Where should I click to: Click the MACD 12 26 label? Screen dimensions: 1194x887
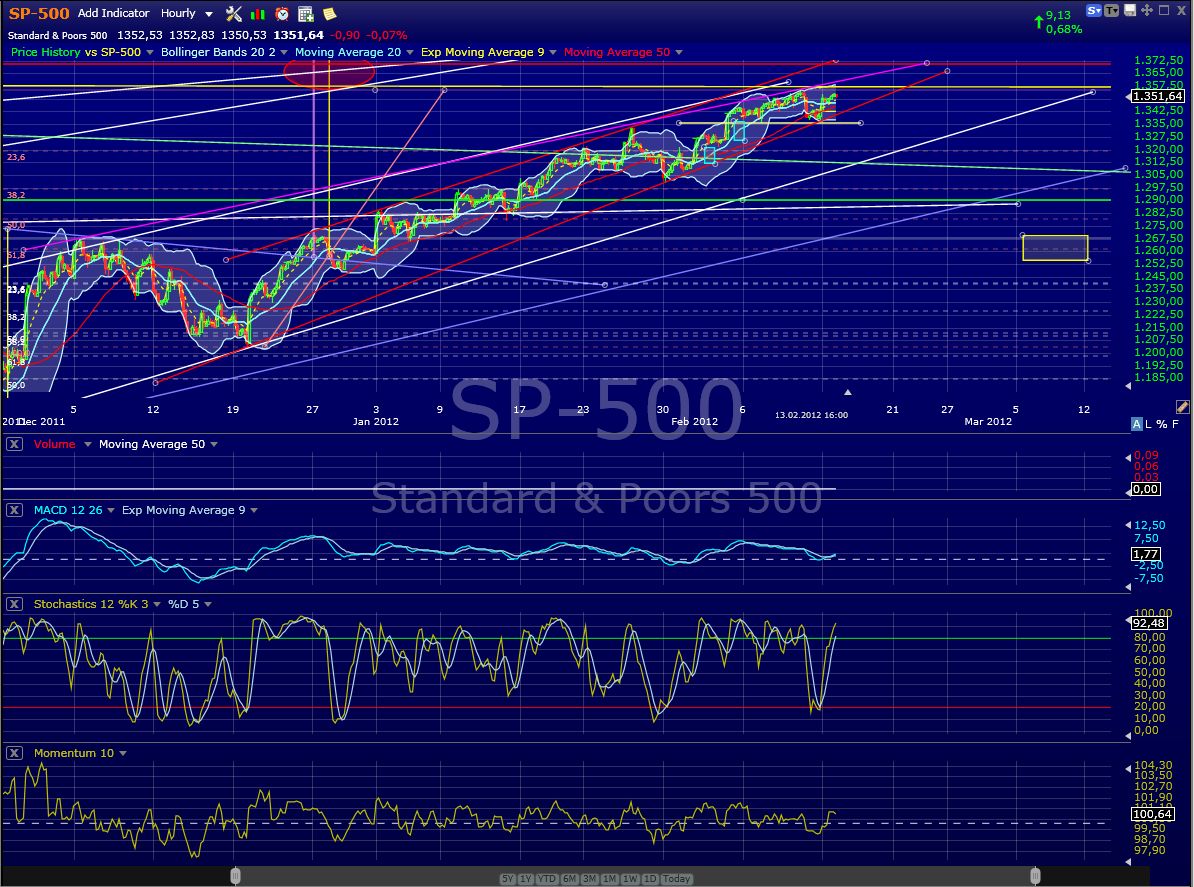(x=68, y=510)
